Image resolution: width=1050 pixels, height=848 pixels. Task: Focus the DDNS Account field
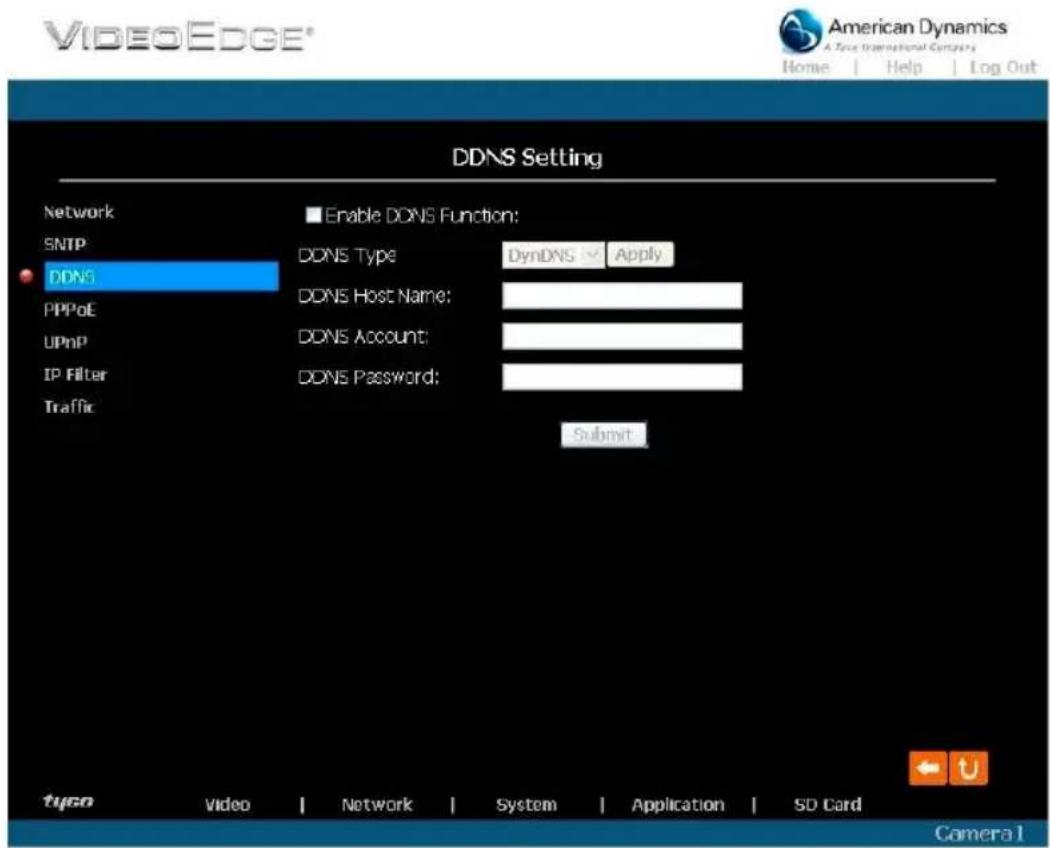pos(622,336)
